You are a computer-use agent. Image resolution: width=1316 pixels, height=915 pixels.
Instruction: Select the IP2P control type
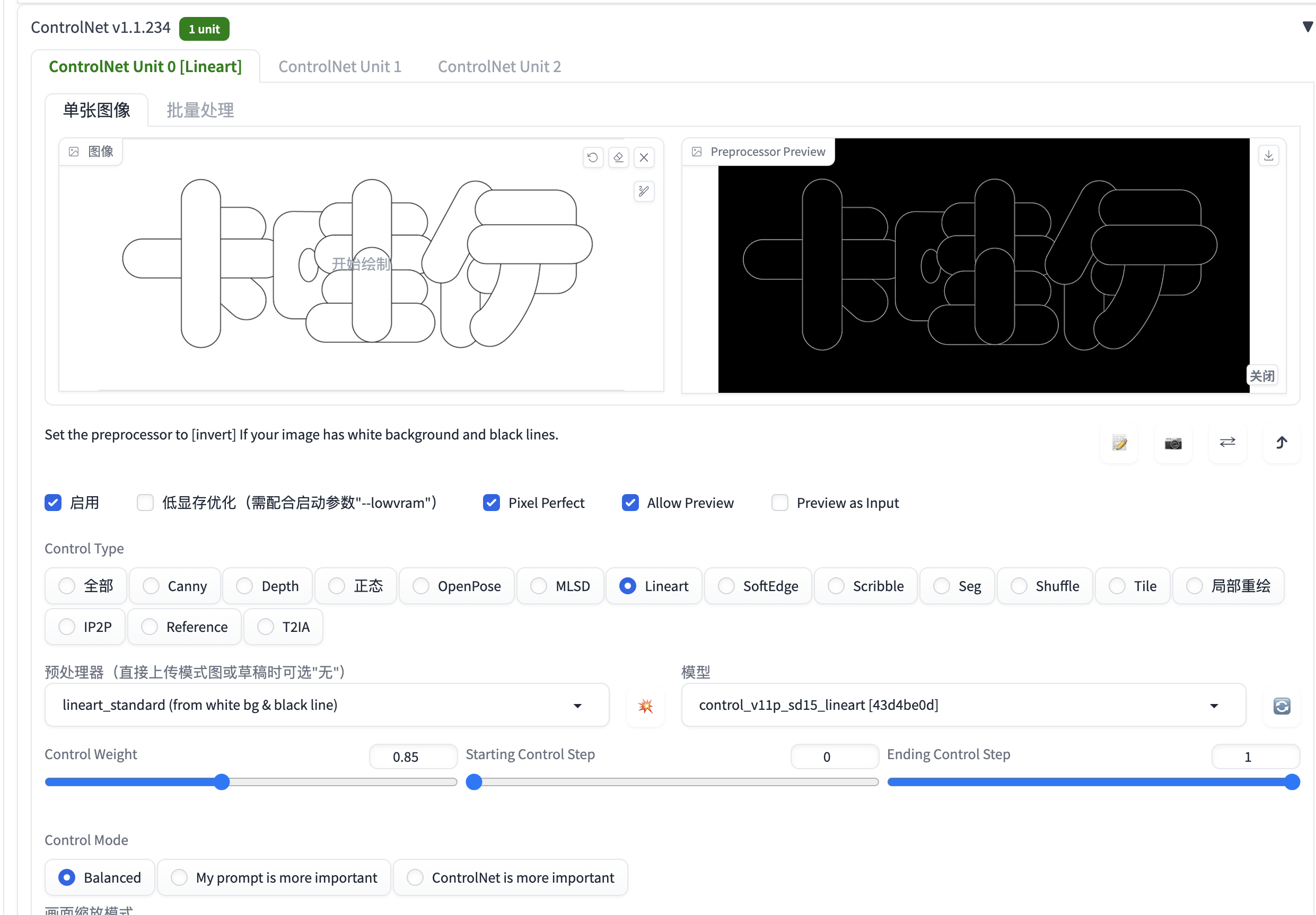pyautogui.click(x=85, y=626)
